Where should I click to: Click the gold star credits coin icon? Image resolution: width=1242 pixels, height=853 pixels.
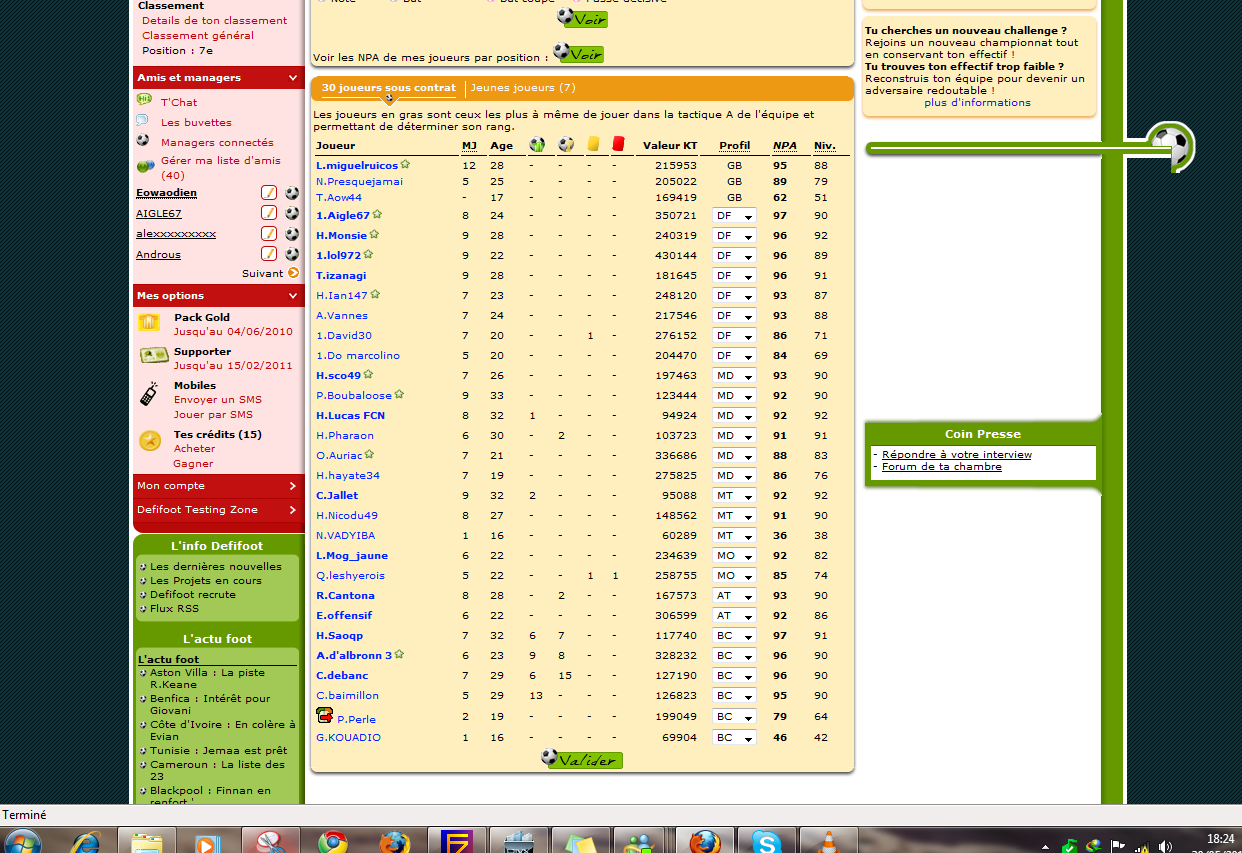click(x=150, y=441)
